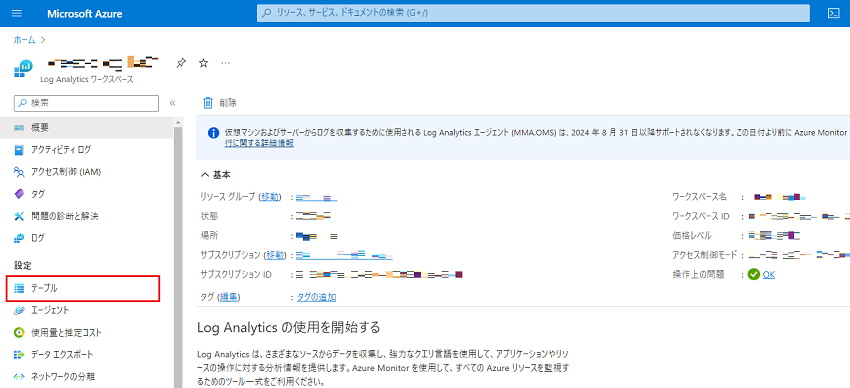
Task: Click the subscription name link
Action: click(344, 255)
